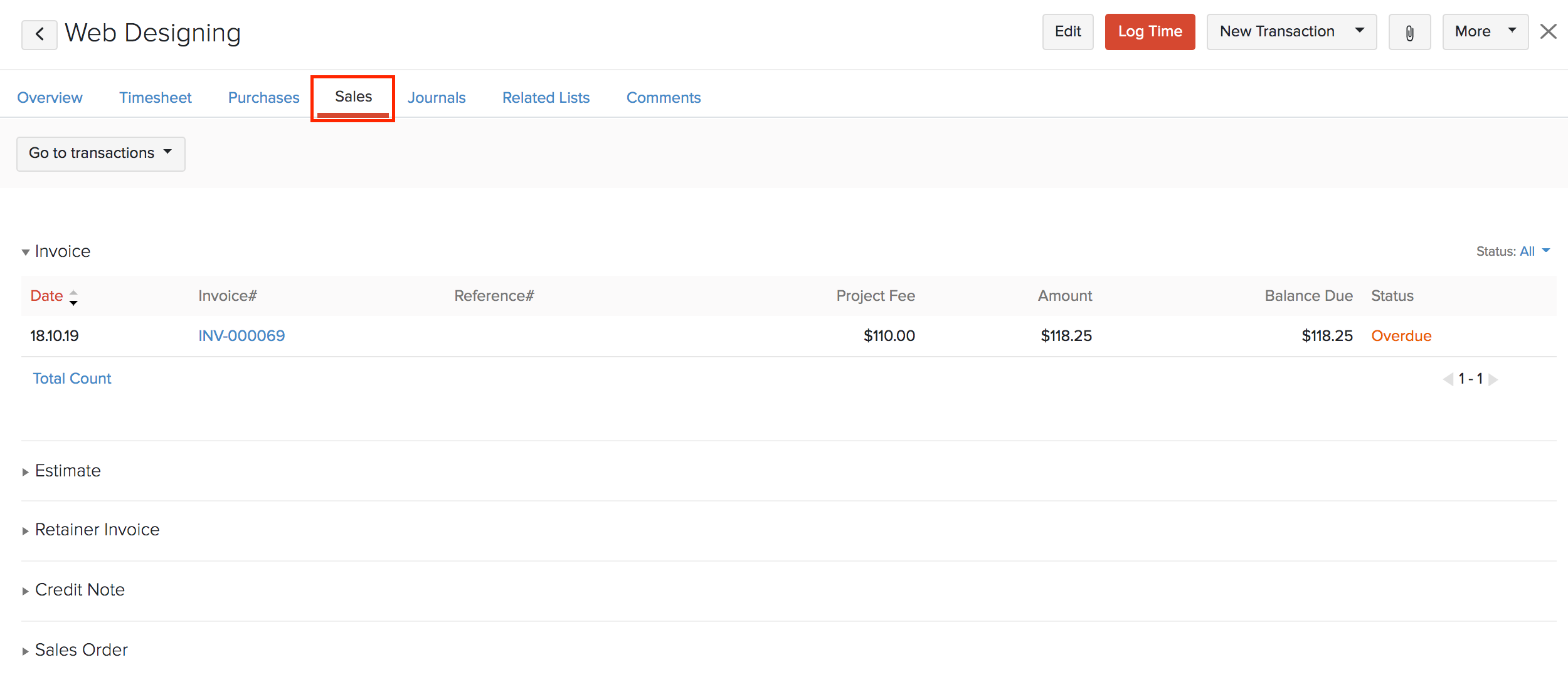The image size is (1568, 677).
Task: Collapse the Invoice section
Action: [26, 252]
